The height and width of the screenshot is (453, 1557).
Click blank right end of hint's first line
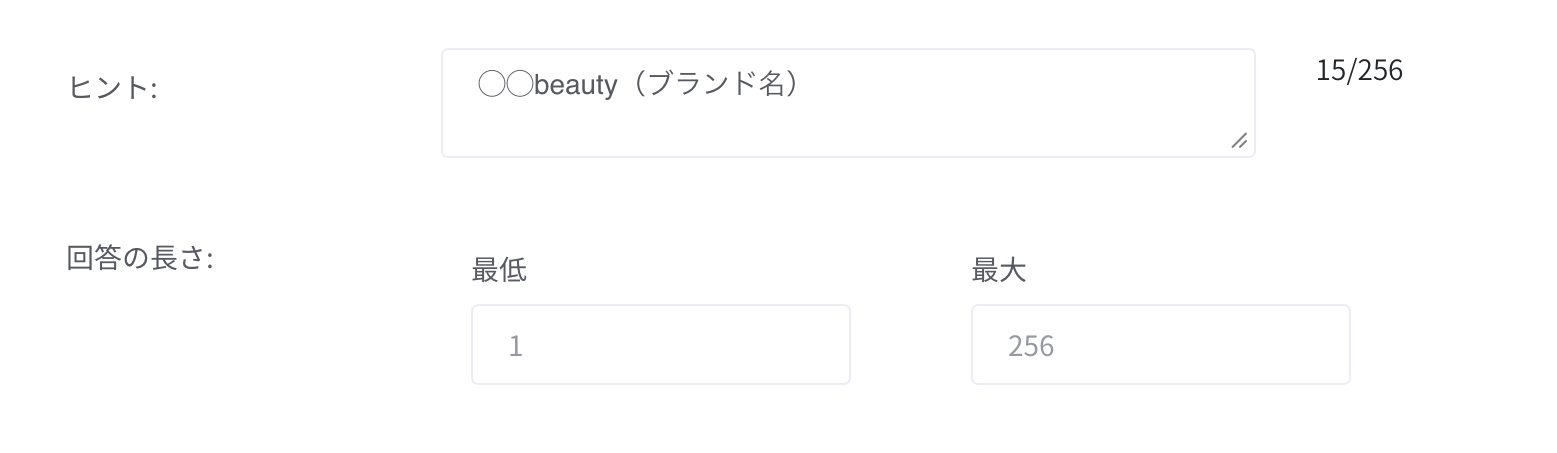click(1100, 85)
